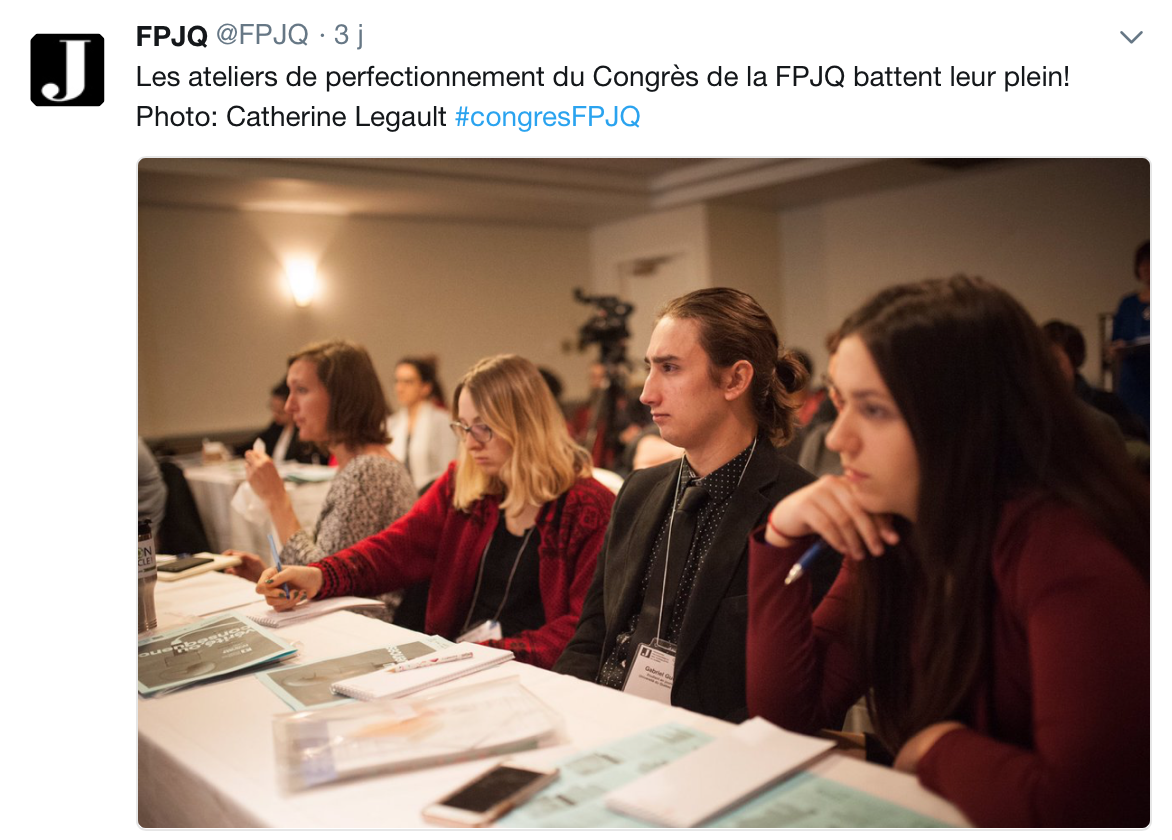Open the FPJQ profile avatar with J logo
Image resolution: width=1172 pixels, height=840 pixels.
pyautogui.click(x=67, y=70)
